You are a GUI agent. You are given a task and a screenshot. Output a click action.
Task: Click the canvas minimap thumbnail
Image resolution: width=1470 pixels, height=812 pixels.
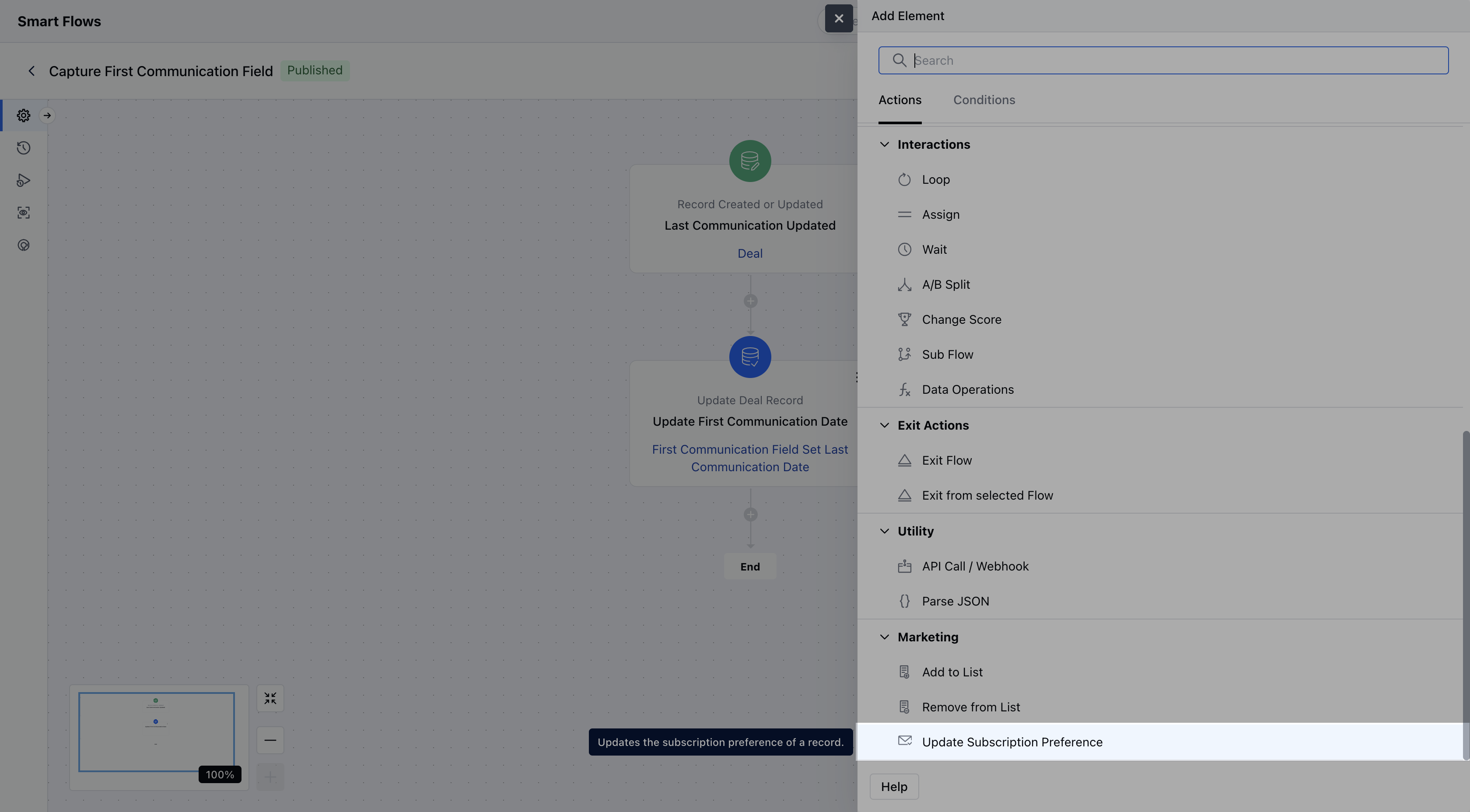156,731
